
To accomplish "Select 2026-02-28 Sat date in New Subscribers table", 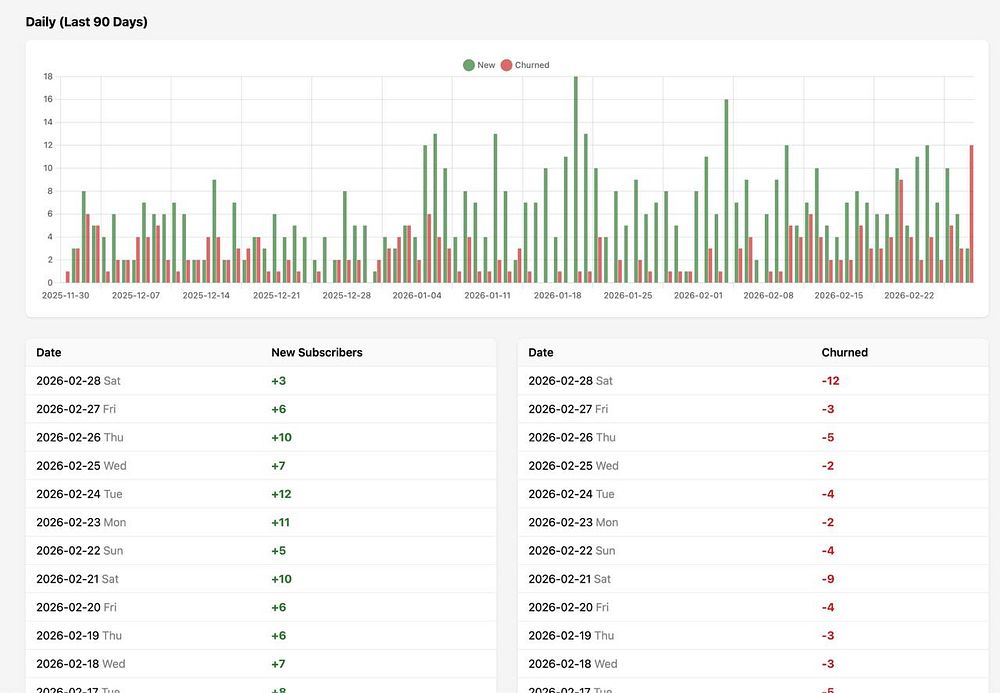I will (78, 381).
